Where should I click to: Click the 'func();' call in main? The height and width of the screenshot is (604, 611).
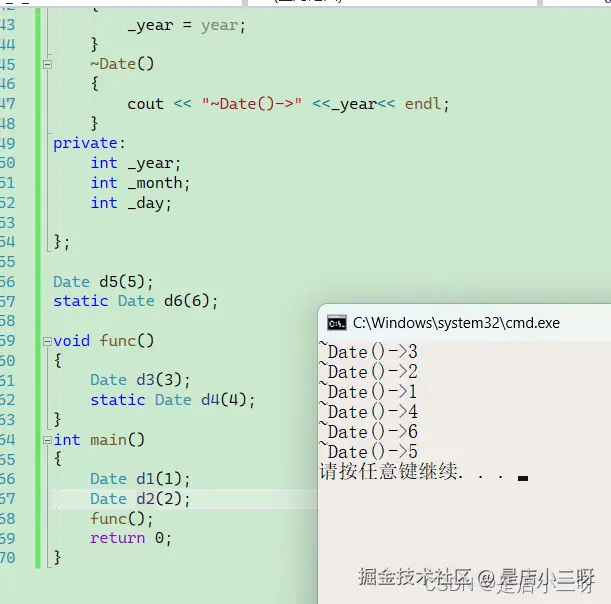(122, 519)
